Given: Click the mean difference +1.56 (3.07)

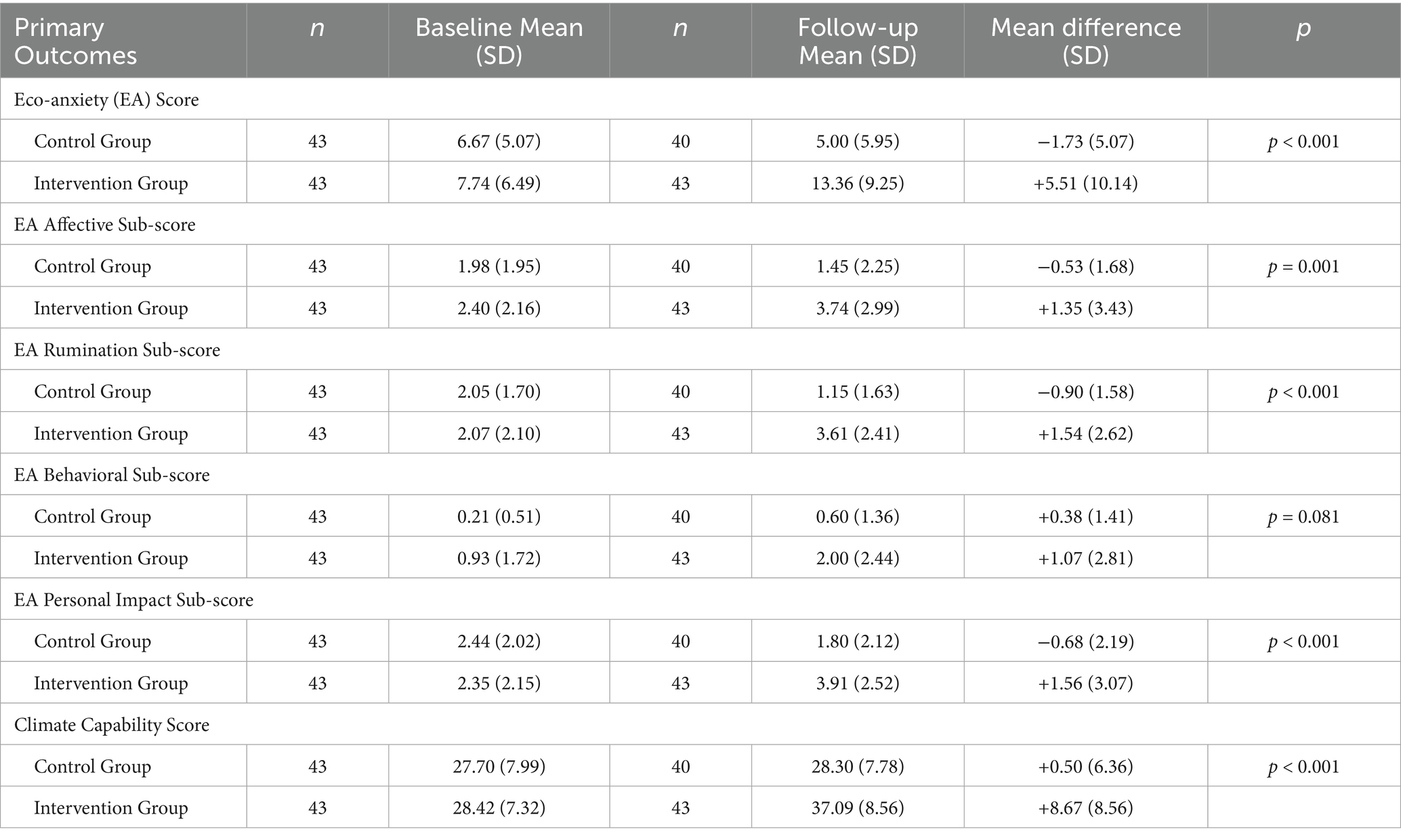Looking at the screenshot, I should [x=1085, y=683].
